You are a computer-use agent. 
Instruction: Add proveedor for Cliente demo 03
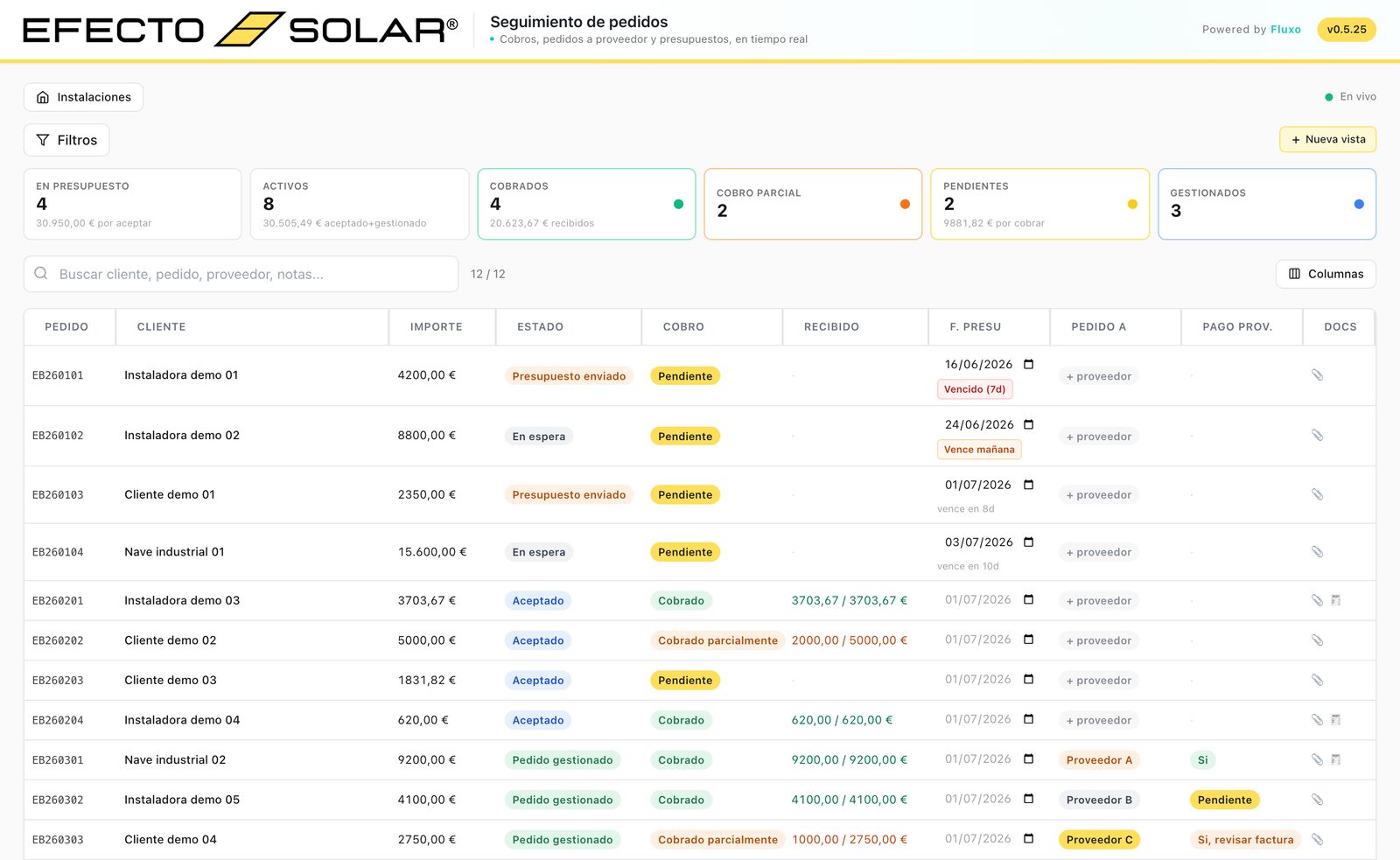[x=1098, y=681]
